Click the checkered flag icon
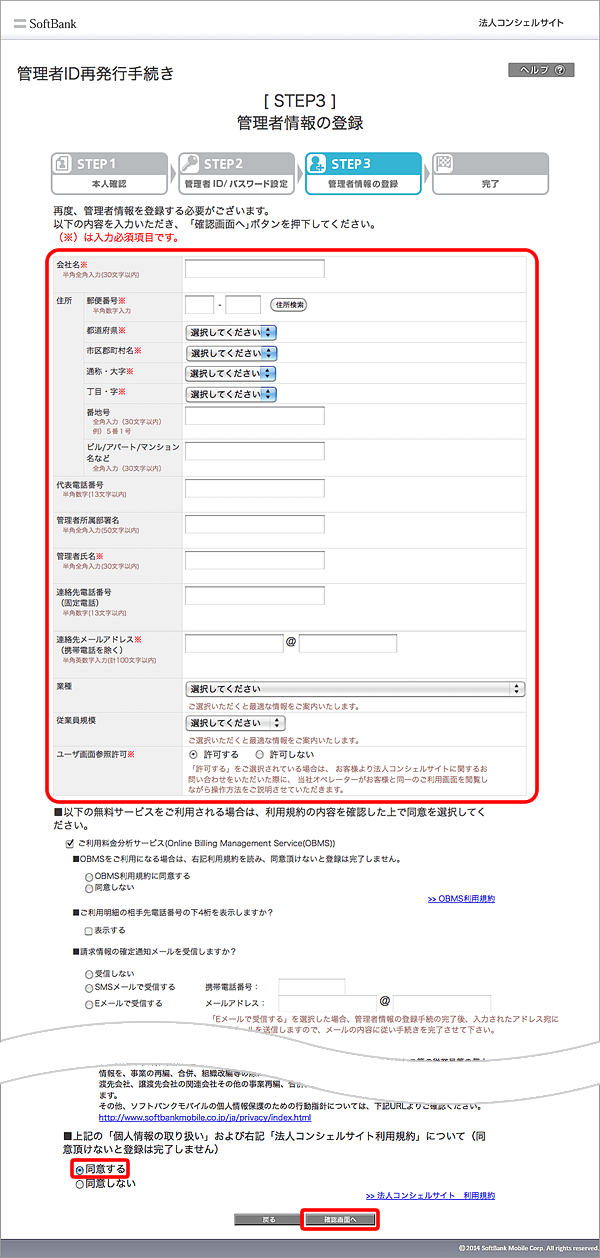This screenshot has height=1258, width=600. (445, 164)
